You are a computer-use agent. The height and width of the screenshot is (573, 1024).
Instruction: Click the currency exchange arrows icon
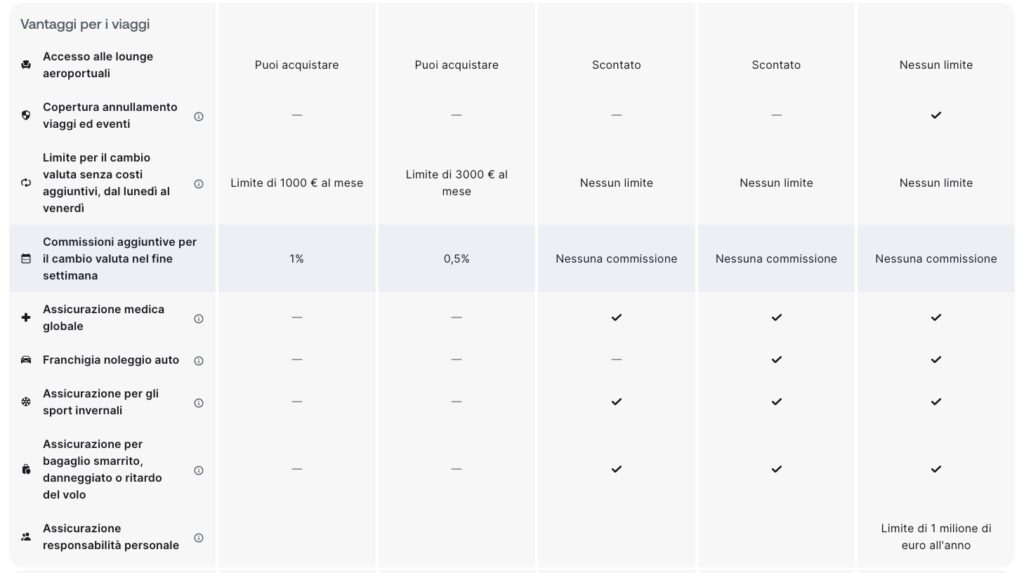pos(26,183)
